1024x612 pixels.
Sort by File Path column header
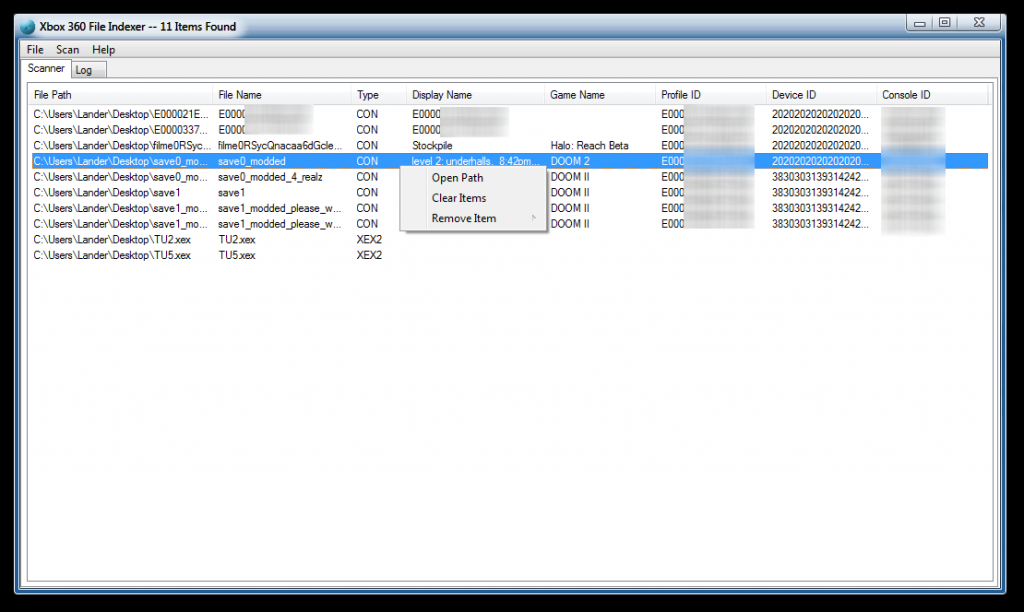[121, 95]
